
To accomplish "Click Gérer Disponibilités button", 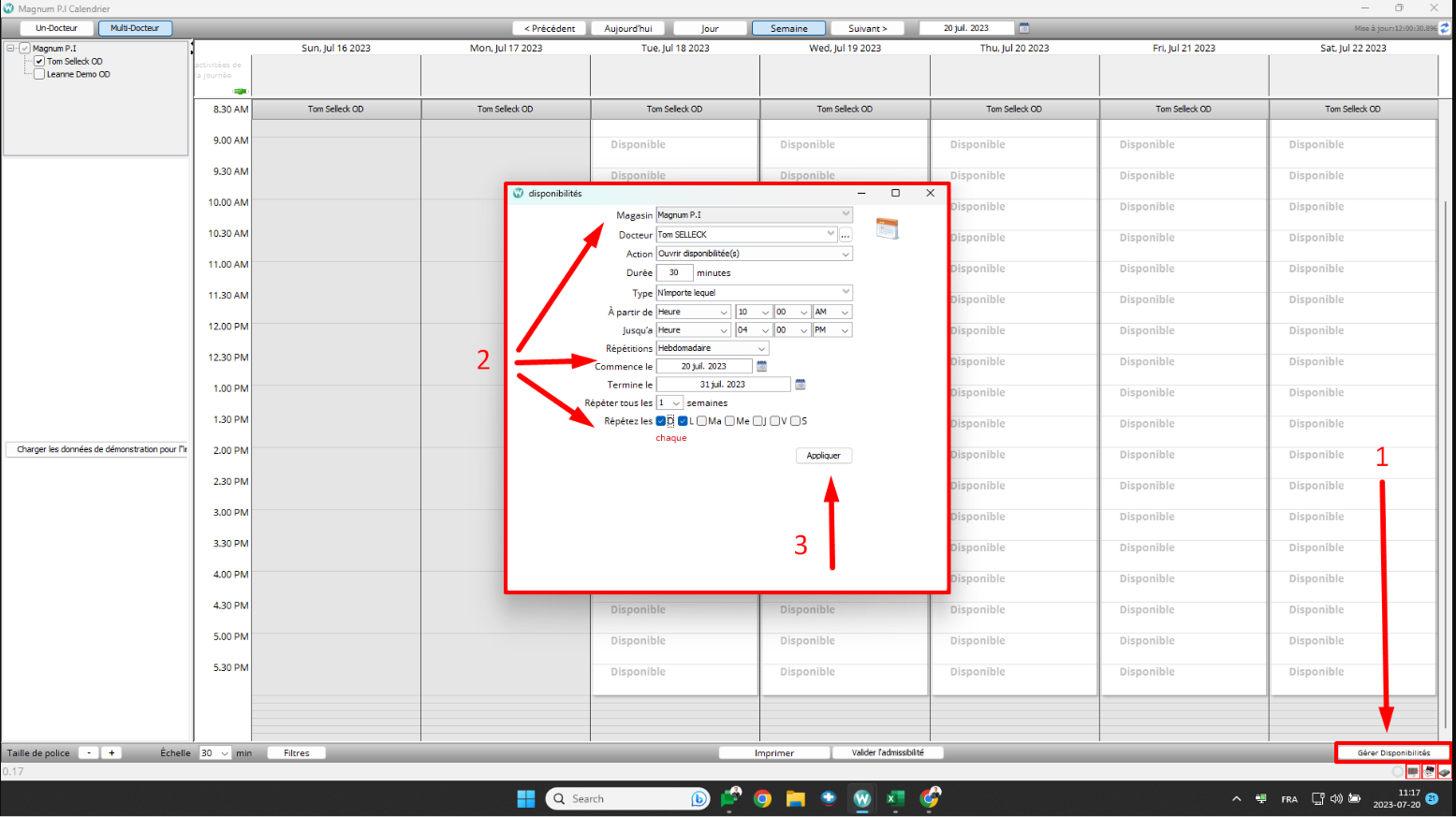I will (x=1392, y=752).
